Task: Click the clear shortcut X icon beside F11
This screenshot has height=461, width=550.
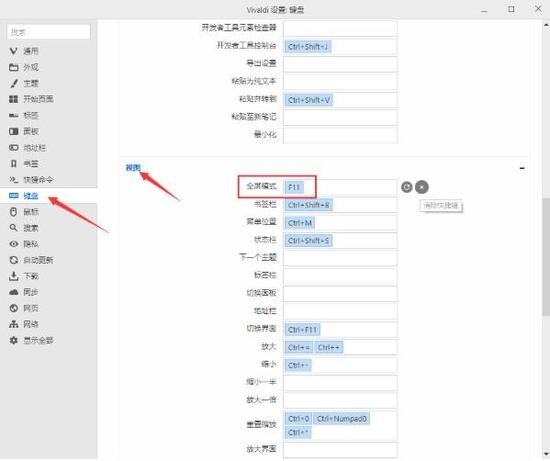Action: pos(422,187)
